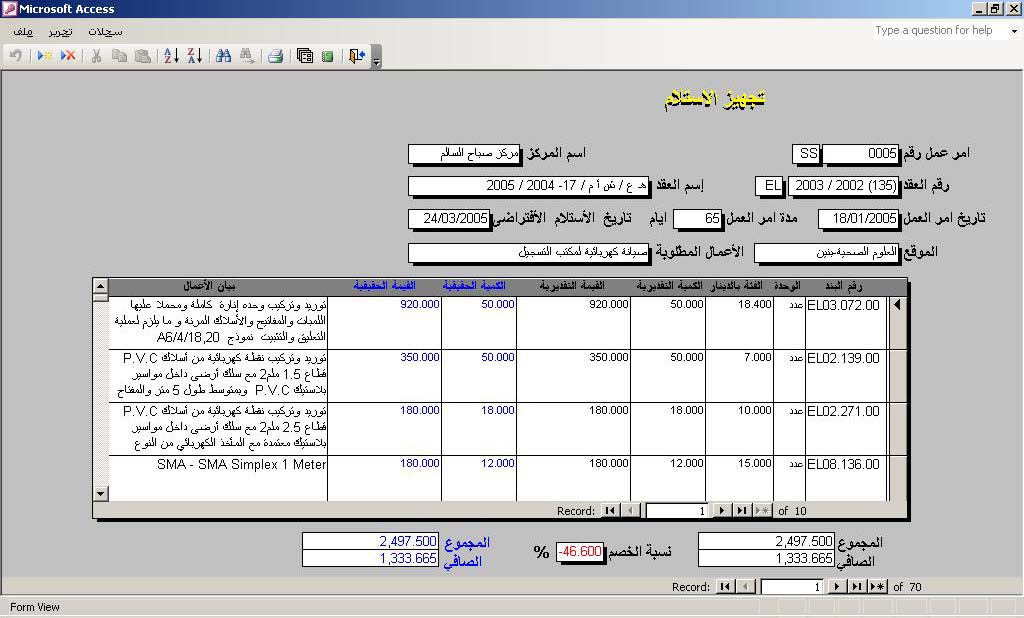Image resolution: width=1024 pixels, height=618 pixels.
Task: Click the Delete Record toolbar icon
Action: pyautogui.click(x=68, y=56)
